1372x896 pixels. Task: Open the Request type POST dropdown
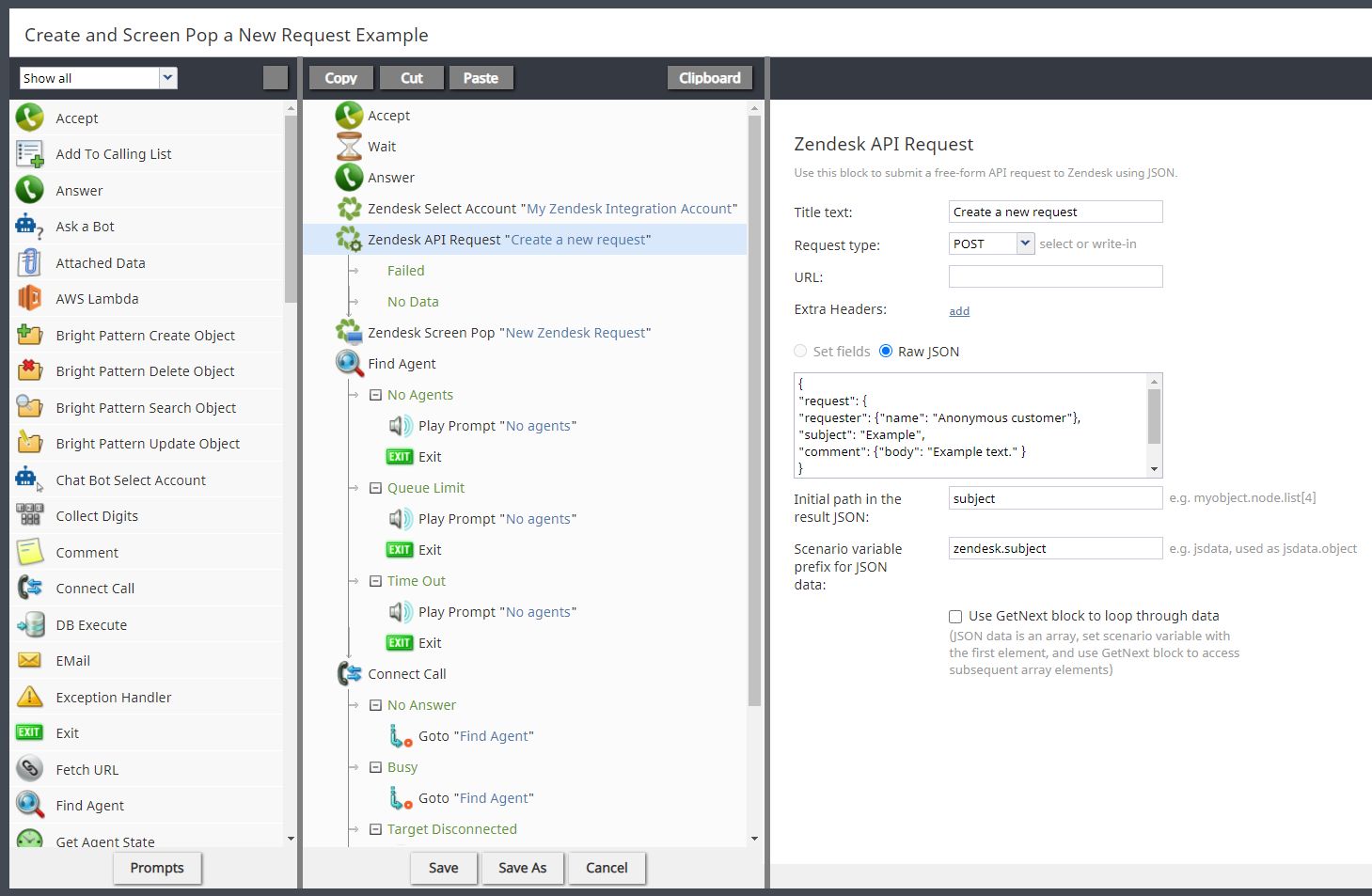click(x=1025, y=244)
